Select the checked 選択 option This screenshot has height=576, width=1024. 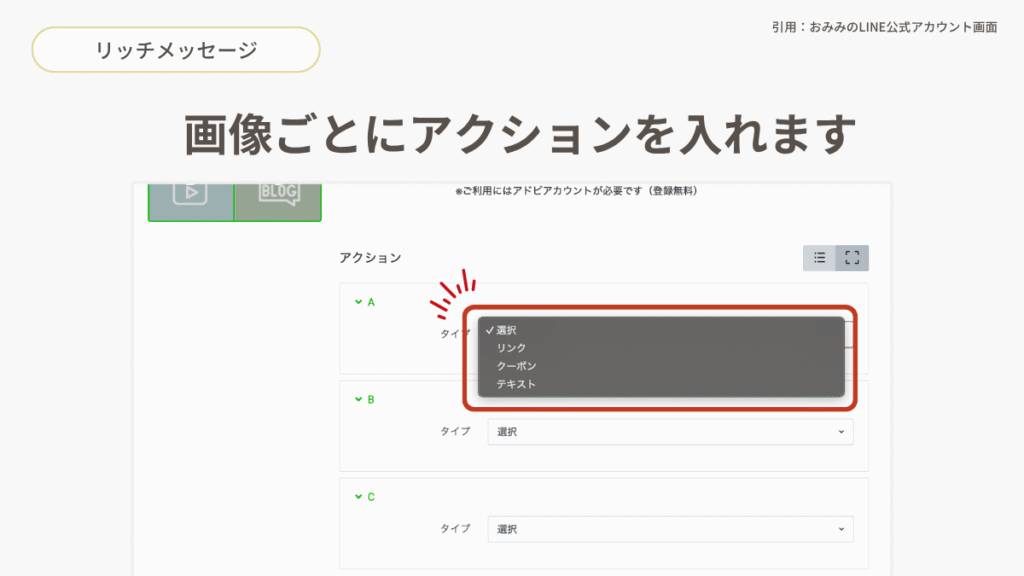pos(506,330)
